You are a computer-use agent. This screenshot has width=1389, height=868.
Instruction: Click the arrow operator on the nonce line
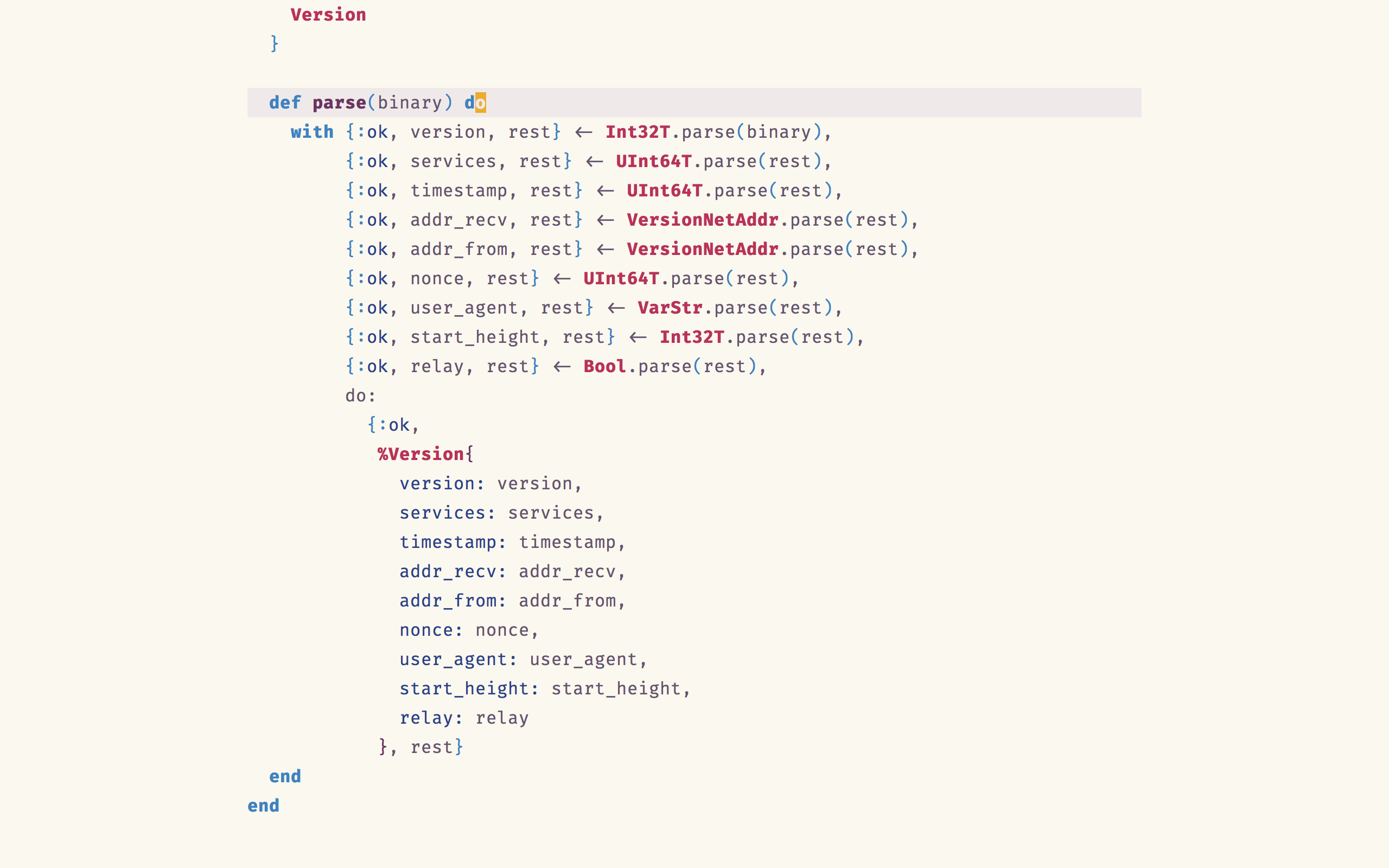[562, 279]
